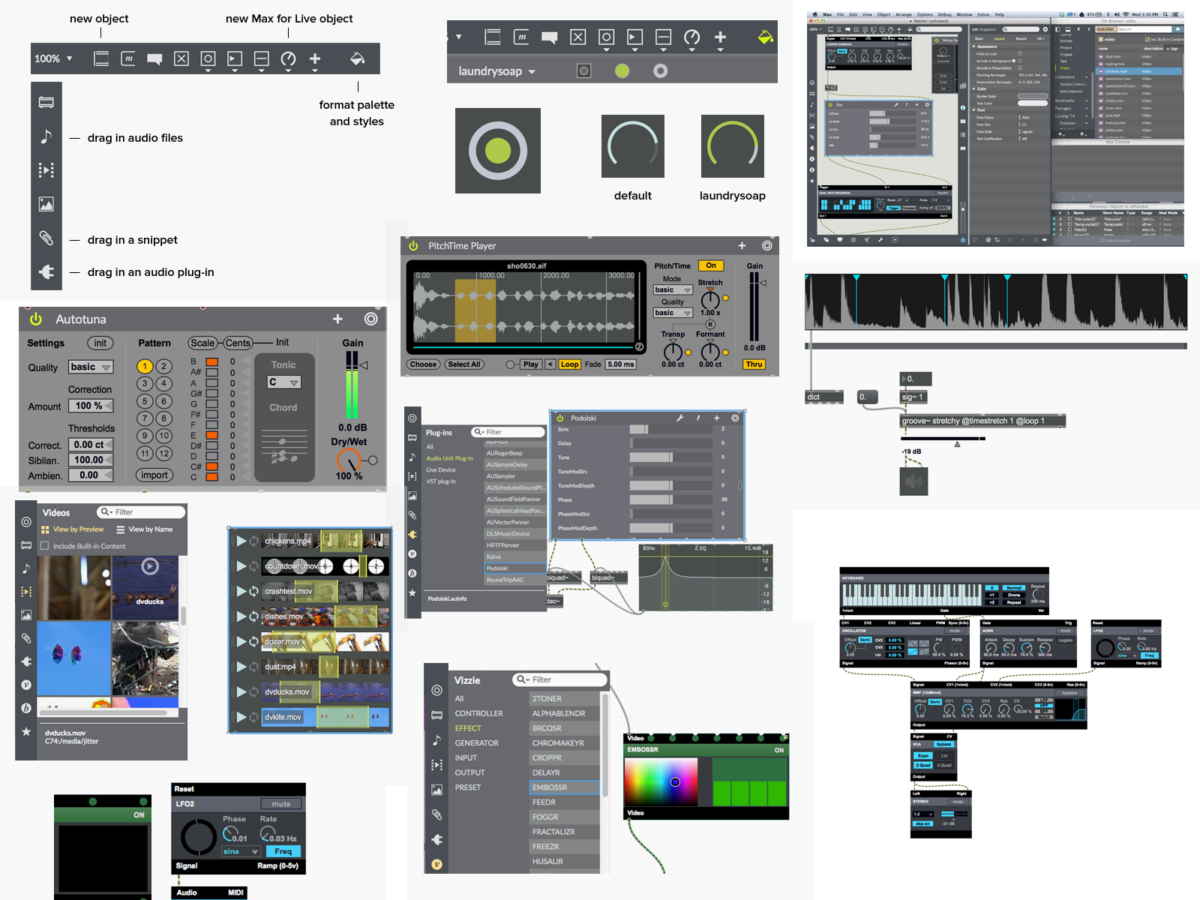1200x900 pixels.
Task: Click the import button in Autotuna
Action: pos(154,475)
